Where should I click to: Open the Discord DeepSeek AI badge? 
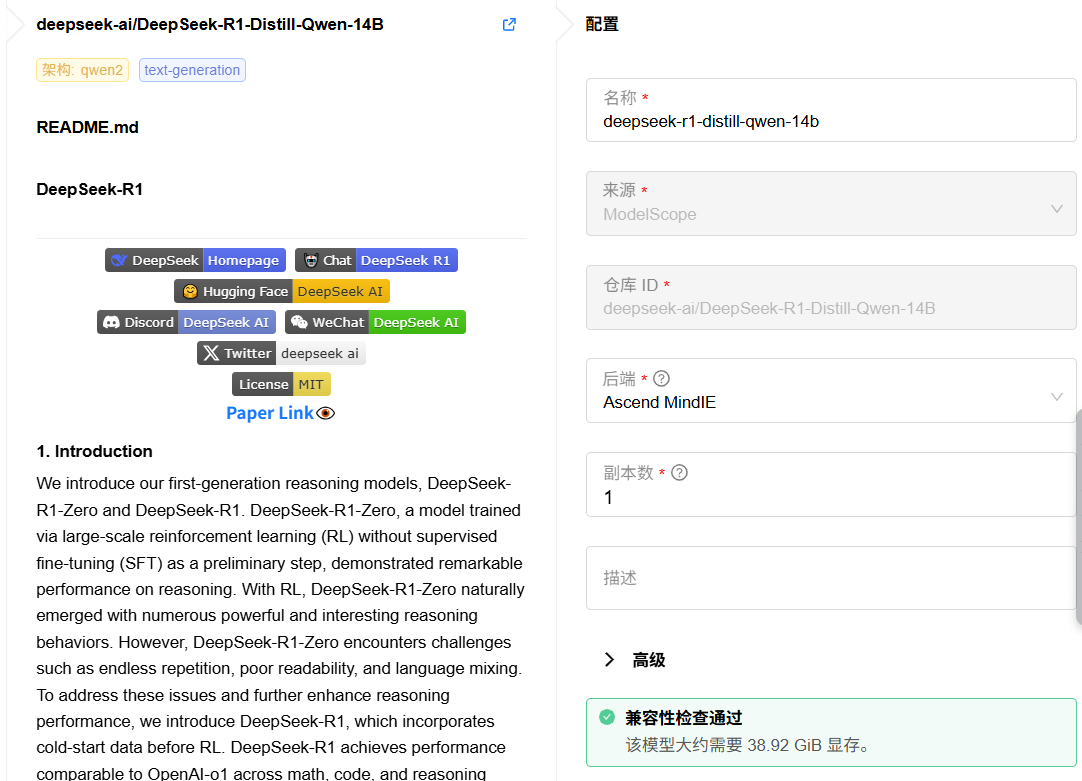[x=186, y=322]
